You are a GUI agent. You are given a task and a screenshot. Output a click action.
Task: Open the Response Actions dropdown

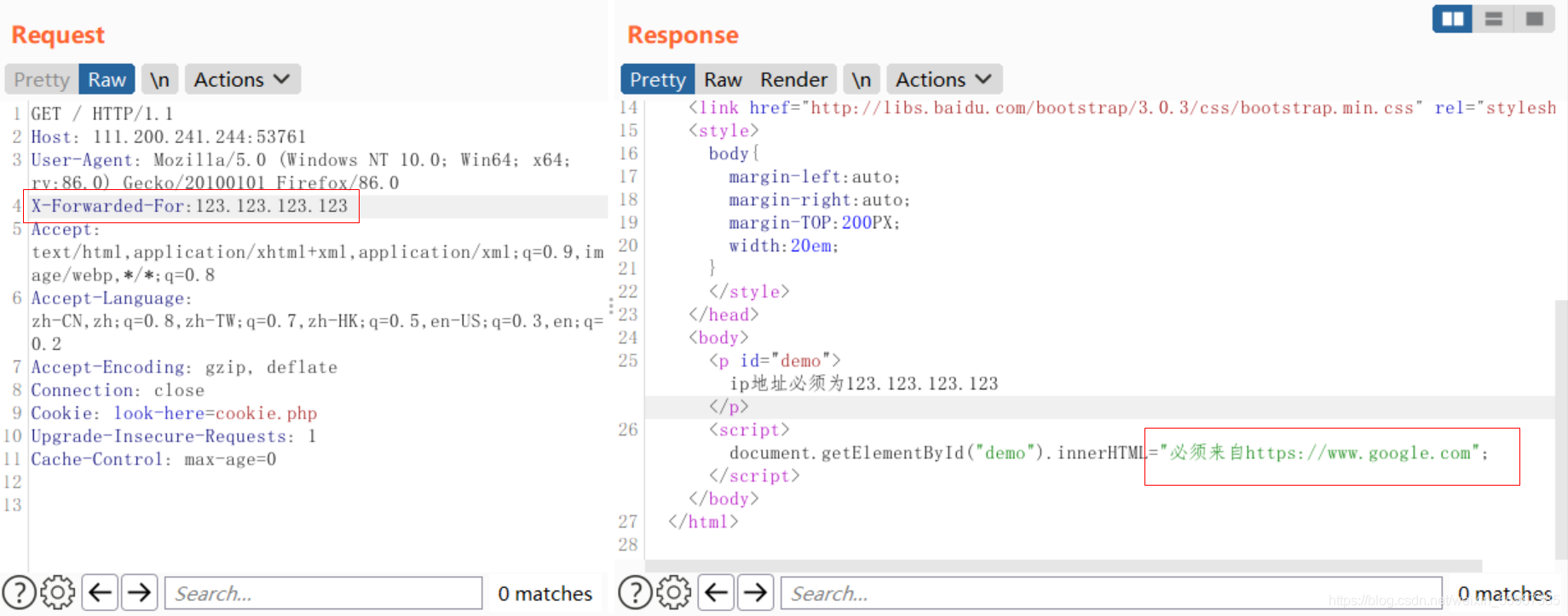[x=944, y=79]
